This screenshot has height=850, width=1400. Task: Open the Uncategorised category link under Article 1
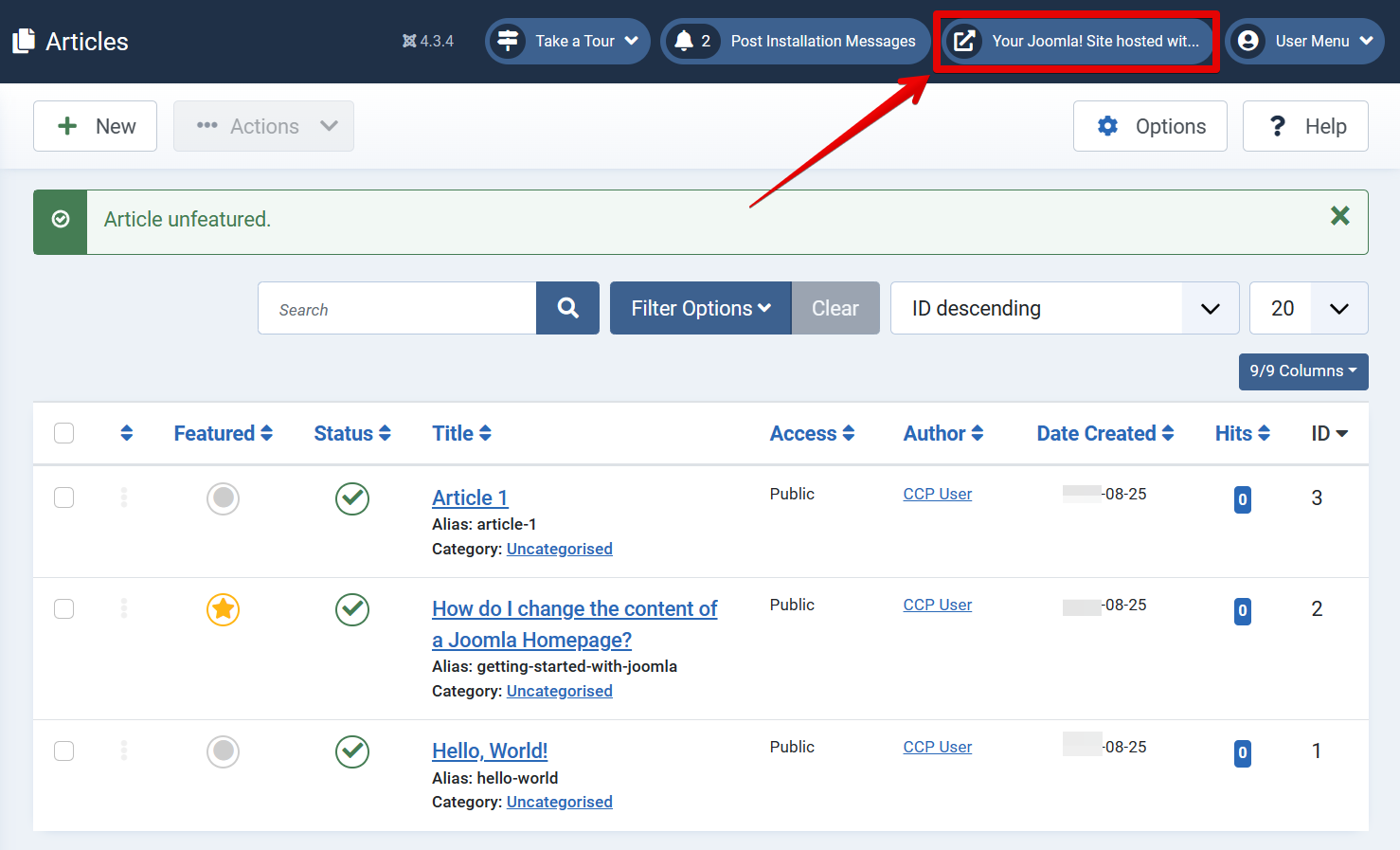559,549
